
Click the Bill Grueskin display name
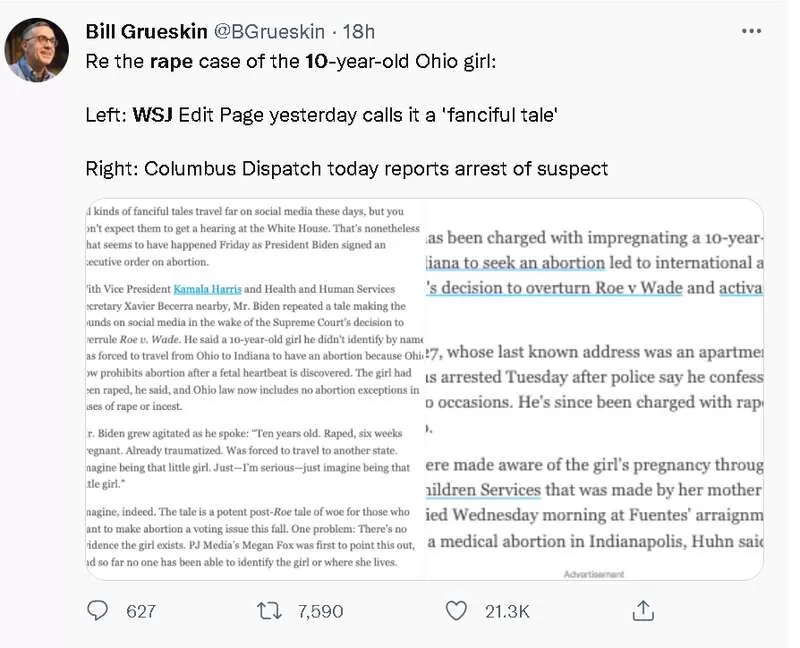click(x=146, y=32)
